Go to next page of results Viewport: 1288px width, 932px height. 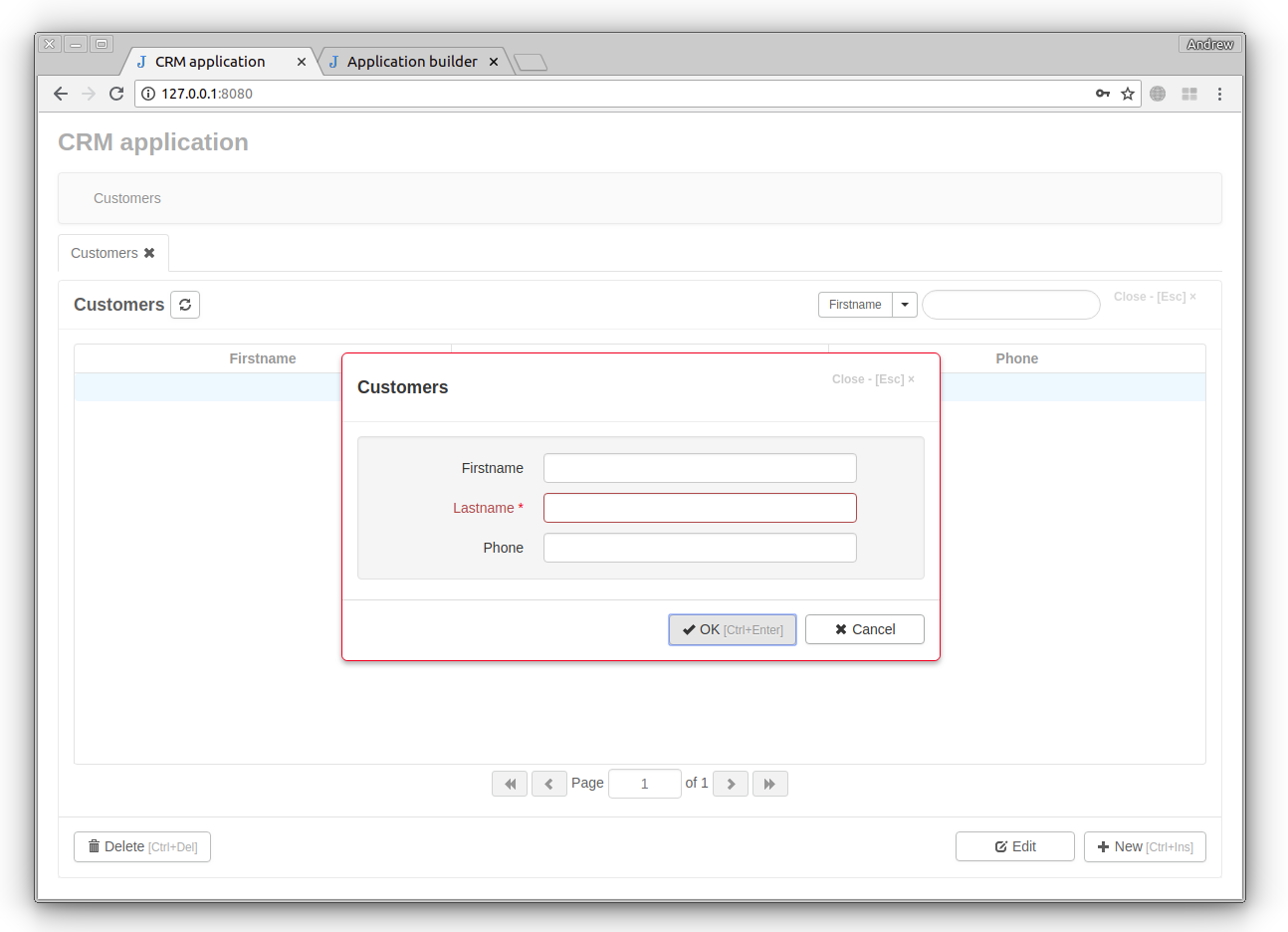pyautogui.click(x=731, y=784)
